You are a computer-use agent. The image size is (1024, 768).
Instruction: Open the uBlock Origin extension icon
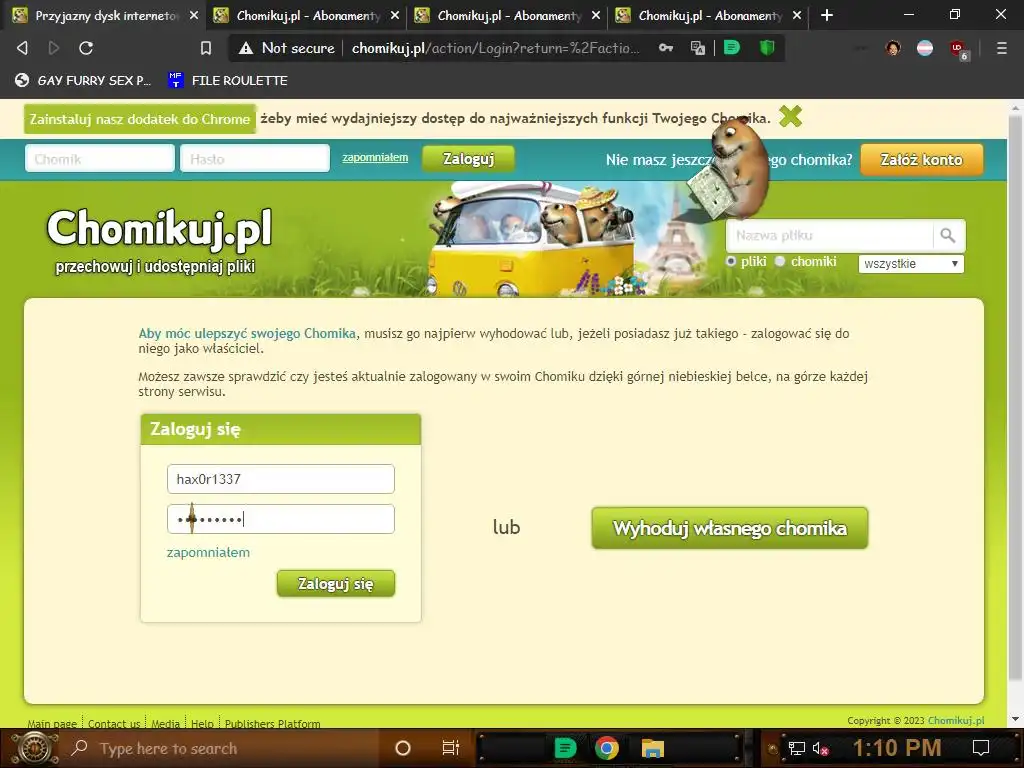coord(959,49)
